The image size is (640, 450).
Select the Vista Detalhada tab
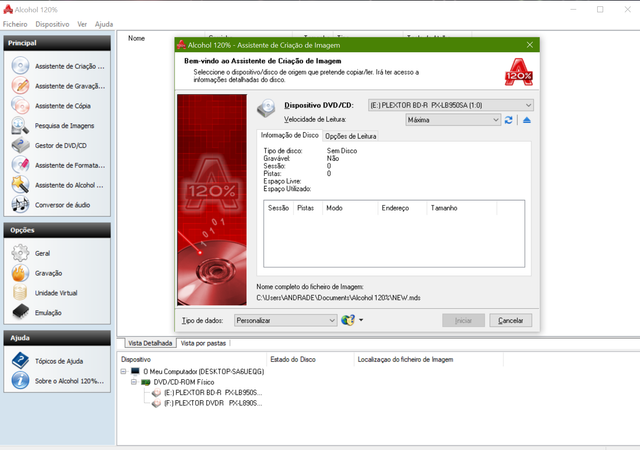pyautogui.click(x=150, y=343)
